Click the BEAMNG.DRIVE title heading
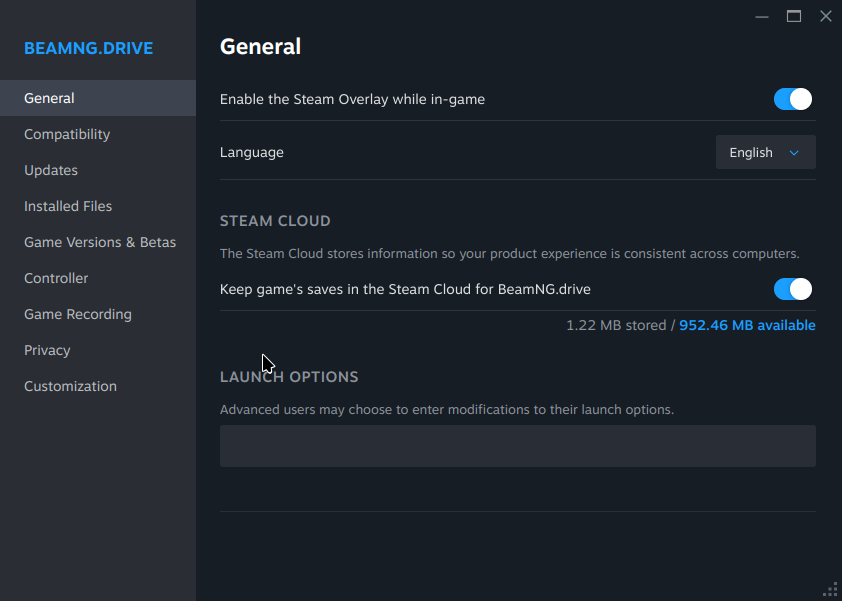Screen dimensions: 842x601 [88, 48]
